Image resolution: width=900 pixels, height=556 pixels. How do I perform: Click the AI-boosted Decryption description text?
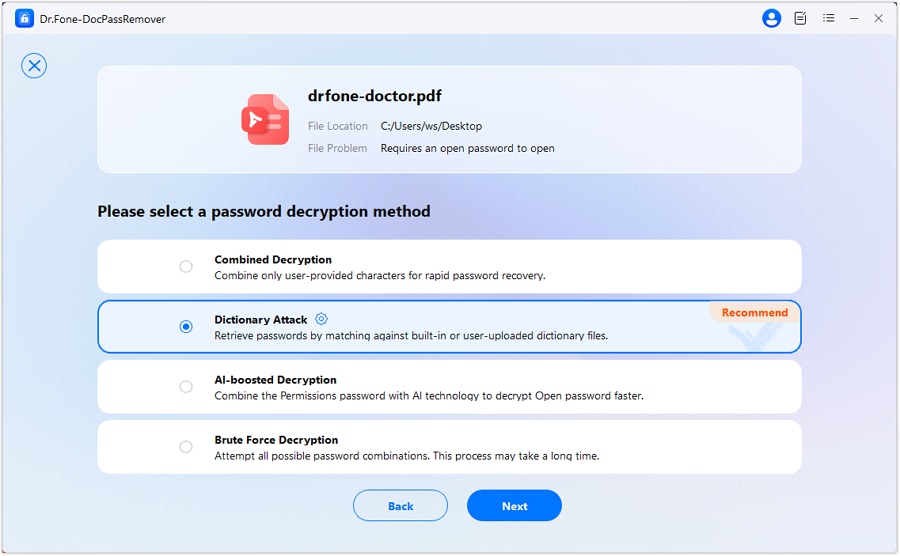pyautogui.click(x=428, y=396)
